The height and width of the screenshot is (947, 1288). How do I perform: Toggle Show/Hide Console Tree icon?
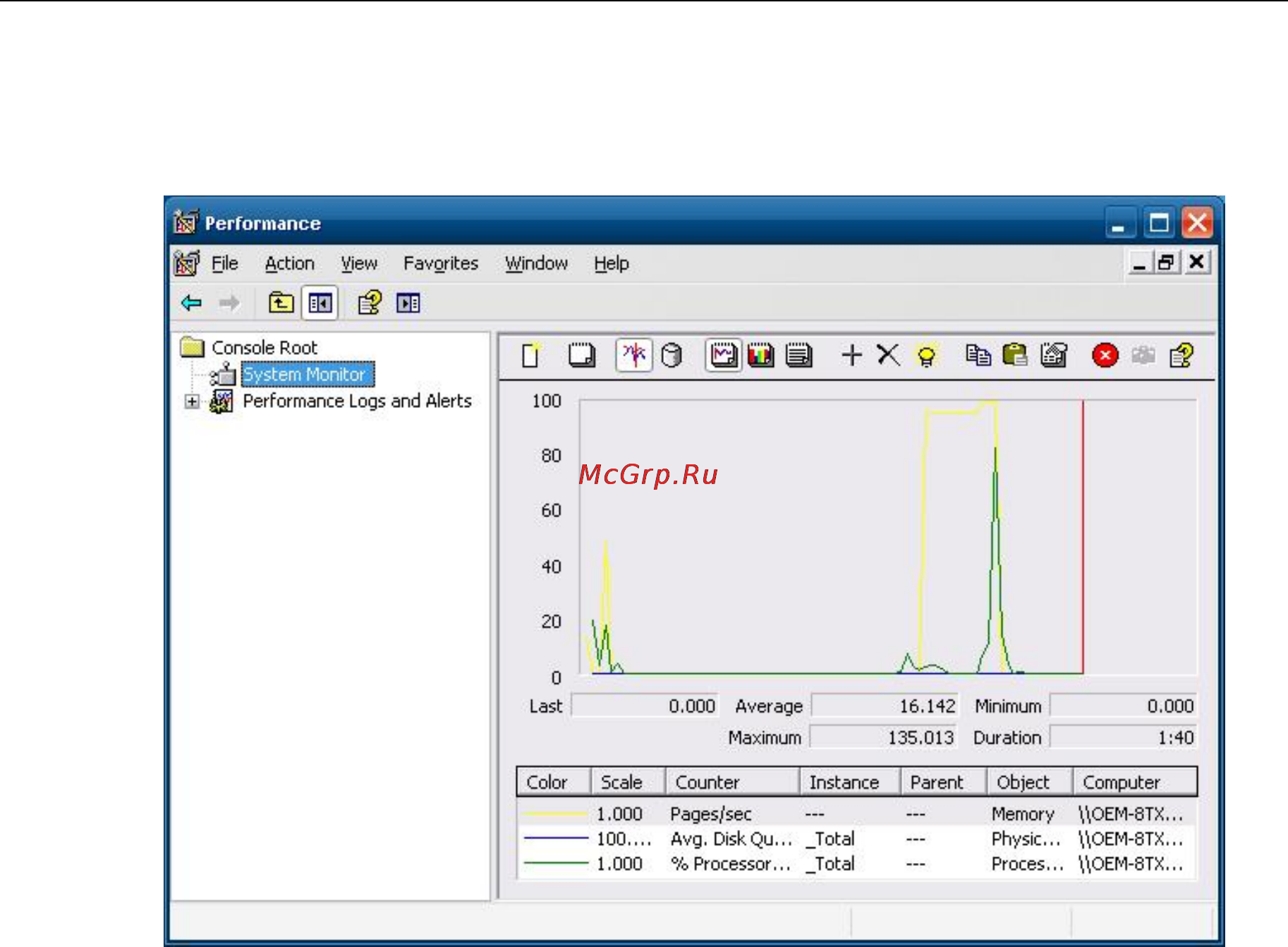pyautogui.click(x=320, y=303)
